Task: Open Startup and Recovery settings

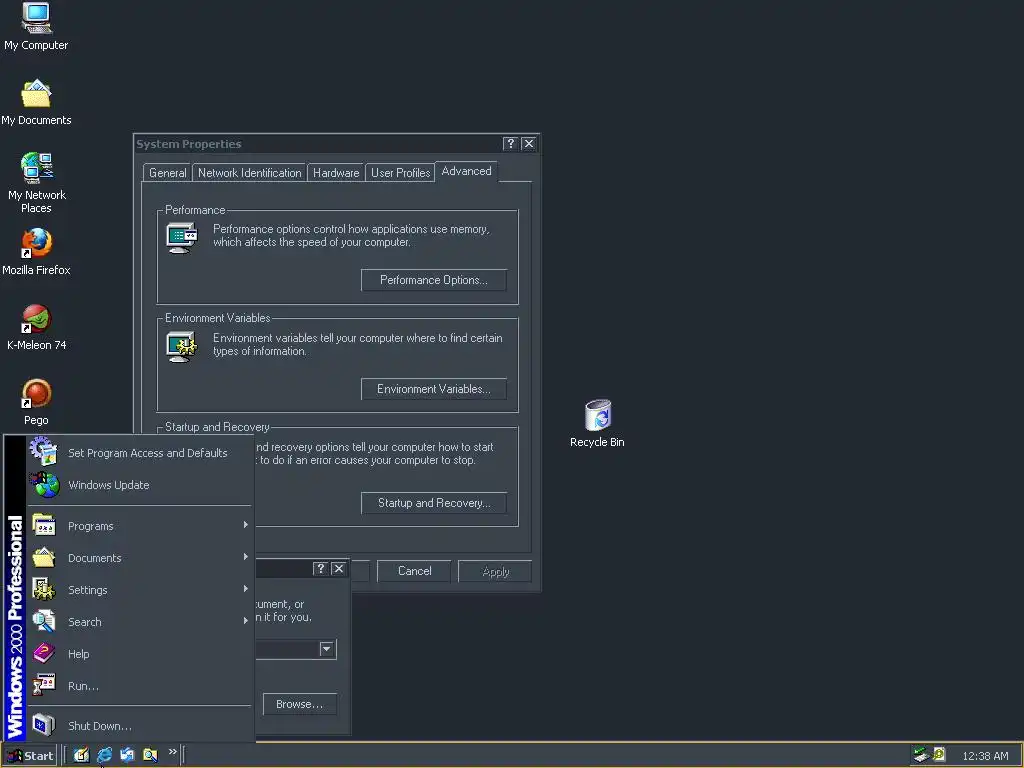Action: click(434, 503)
